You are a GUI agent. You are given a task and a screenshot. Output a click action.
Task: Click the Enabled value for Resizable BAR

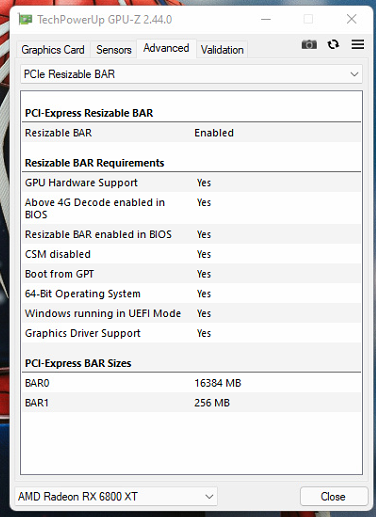point(214,133)
